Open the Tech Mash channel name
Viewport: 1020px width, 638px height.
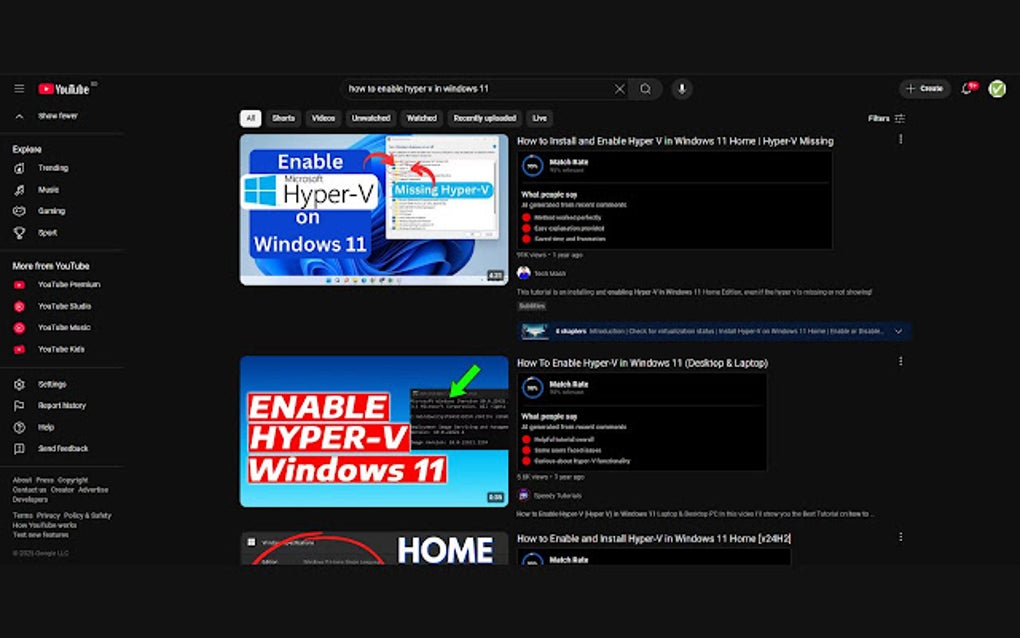(550, 274)
